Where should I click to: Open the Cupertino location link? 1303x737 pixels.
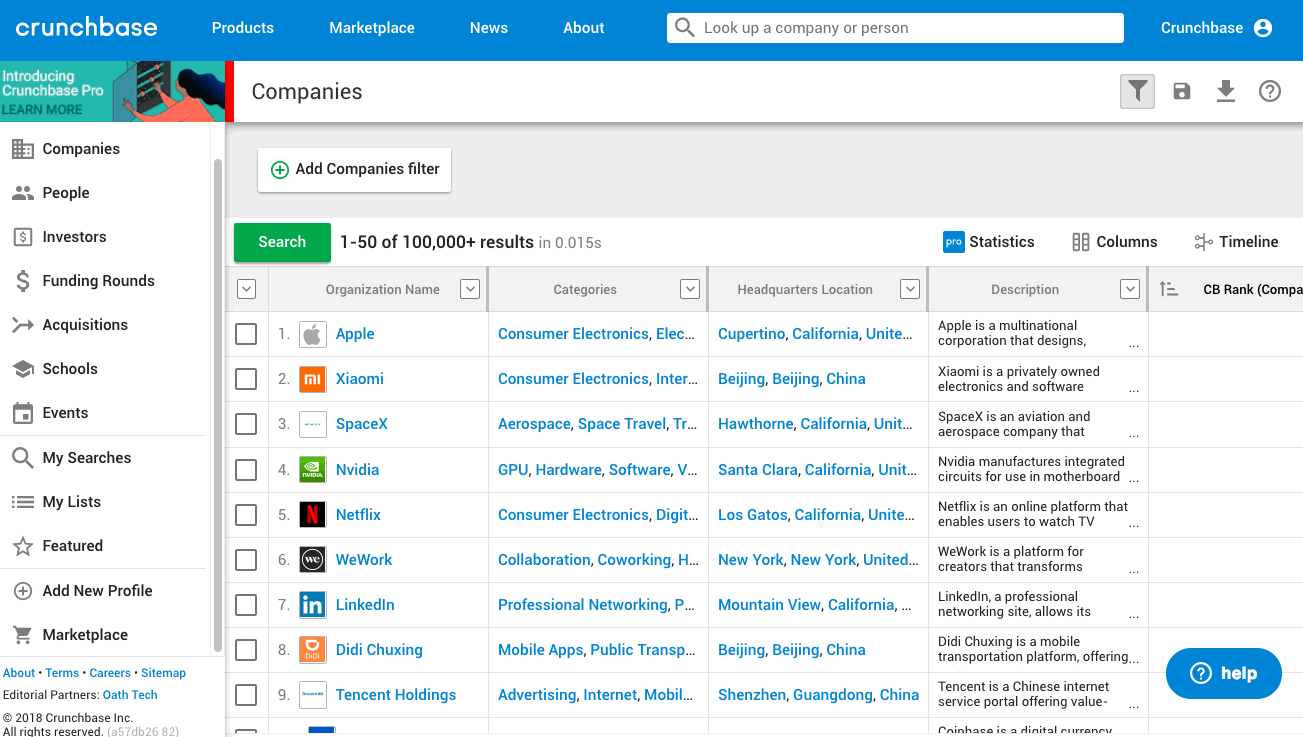(752, 334)
